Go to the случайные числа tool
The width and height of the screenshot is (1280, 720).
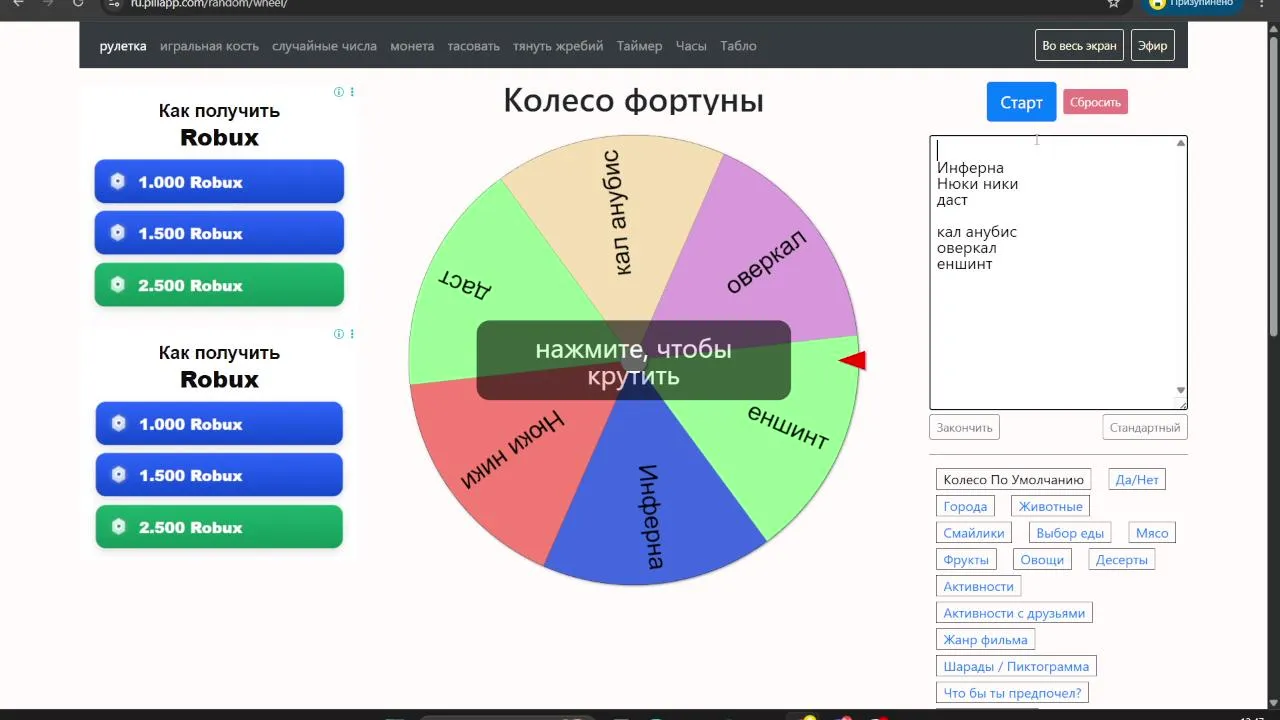(324, 46)
